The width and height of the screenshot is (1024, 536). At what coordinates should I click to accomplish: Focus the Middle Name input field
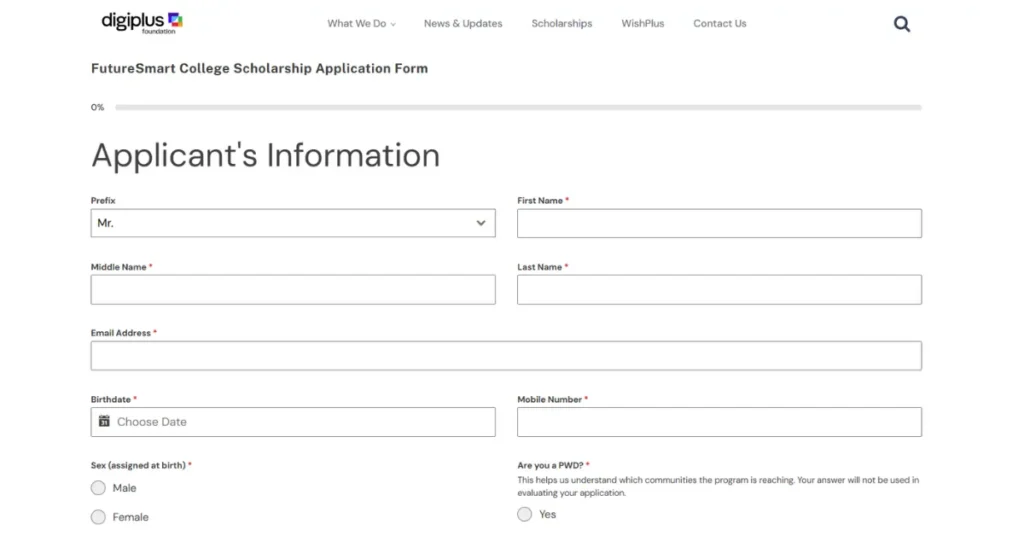point(293,289)
